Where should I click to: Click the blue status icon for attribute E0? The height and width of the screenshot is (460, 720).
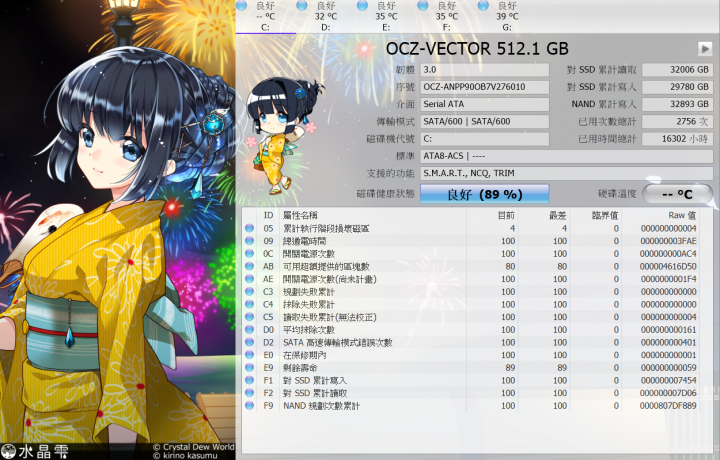(249, 355)
